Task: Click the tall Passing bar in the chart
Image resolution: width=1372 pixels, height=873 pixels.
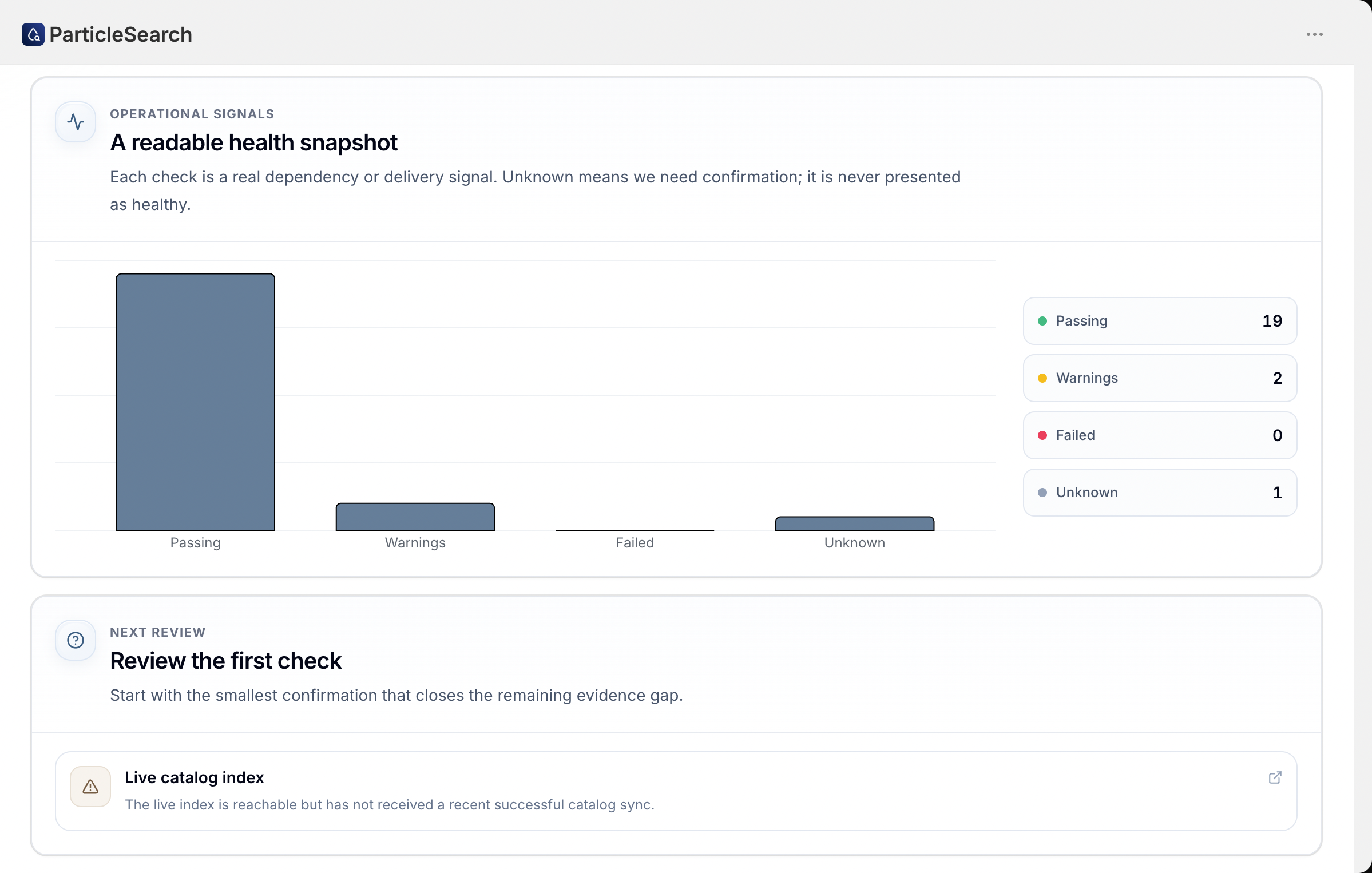Action: pos(196,402)
